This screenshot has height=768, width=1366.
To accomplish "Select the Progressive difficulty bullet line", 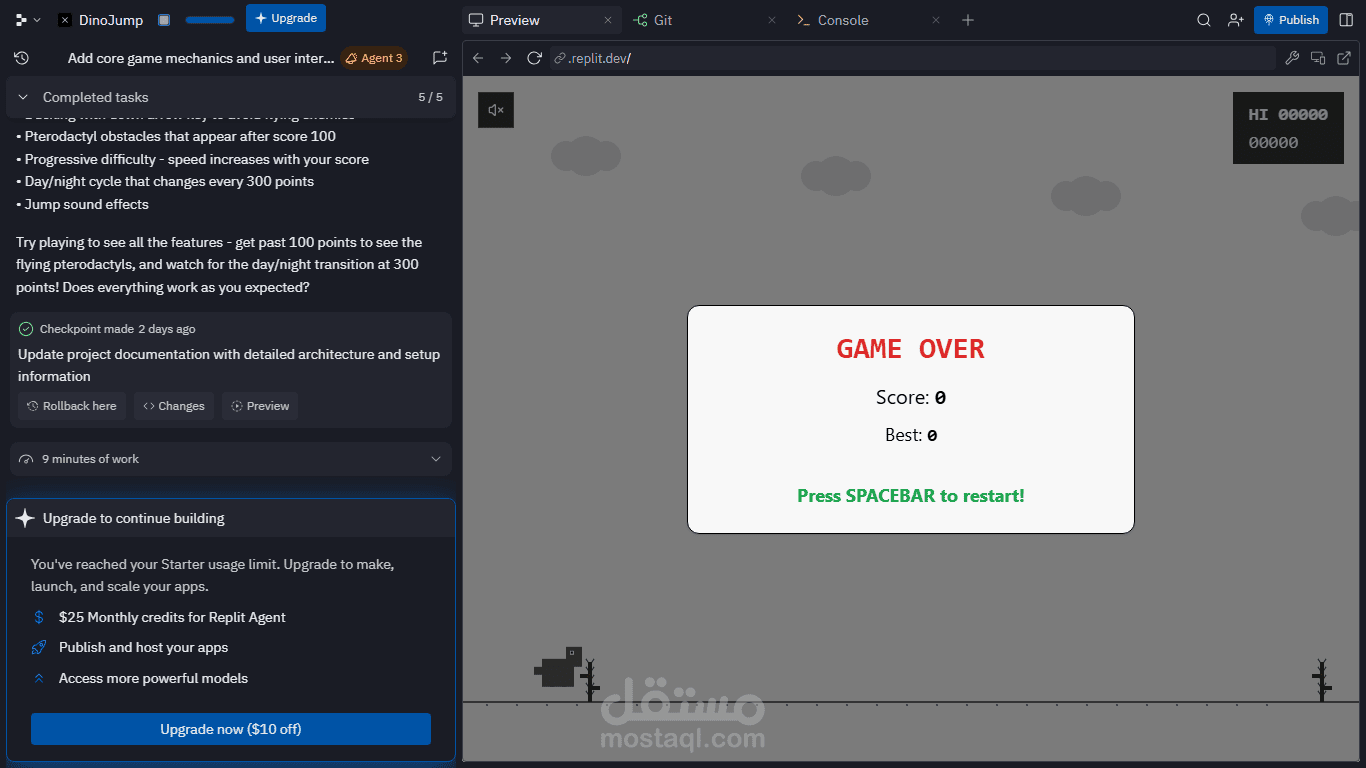I will point(193,159).
